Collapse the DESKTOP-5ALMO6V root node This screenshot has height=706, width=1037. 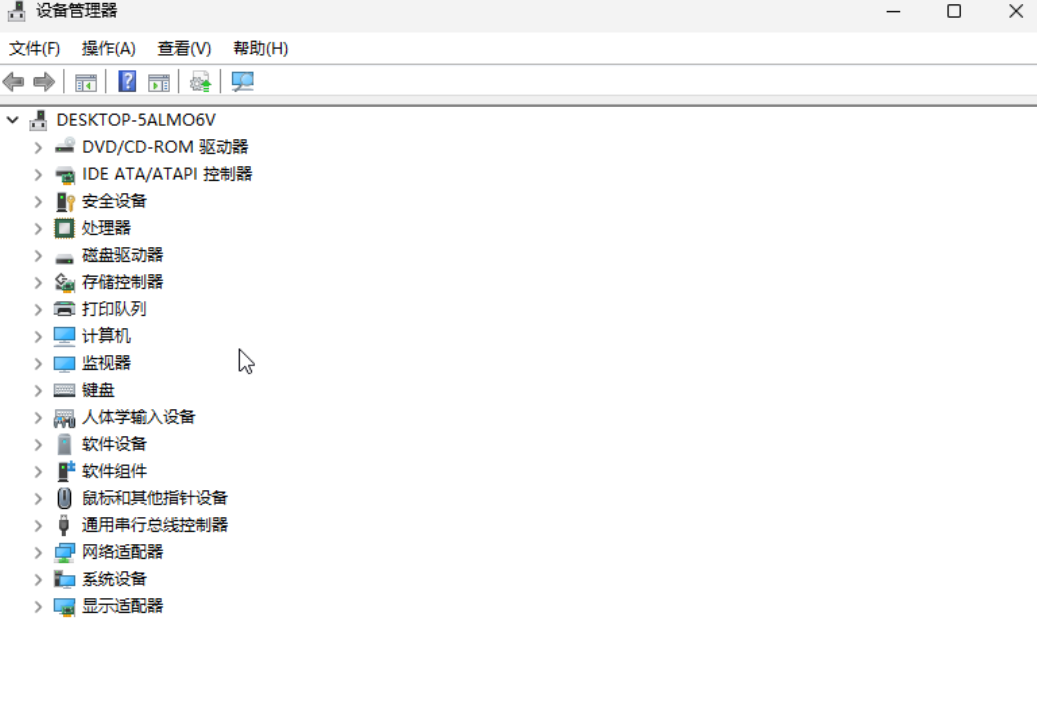pos(13,120)
